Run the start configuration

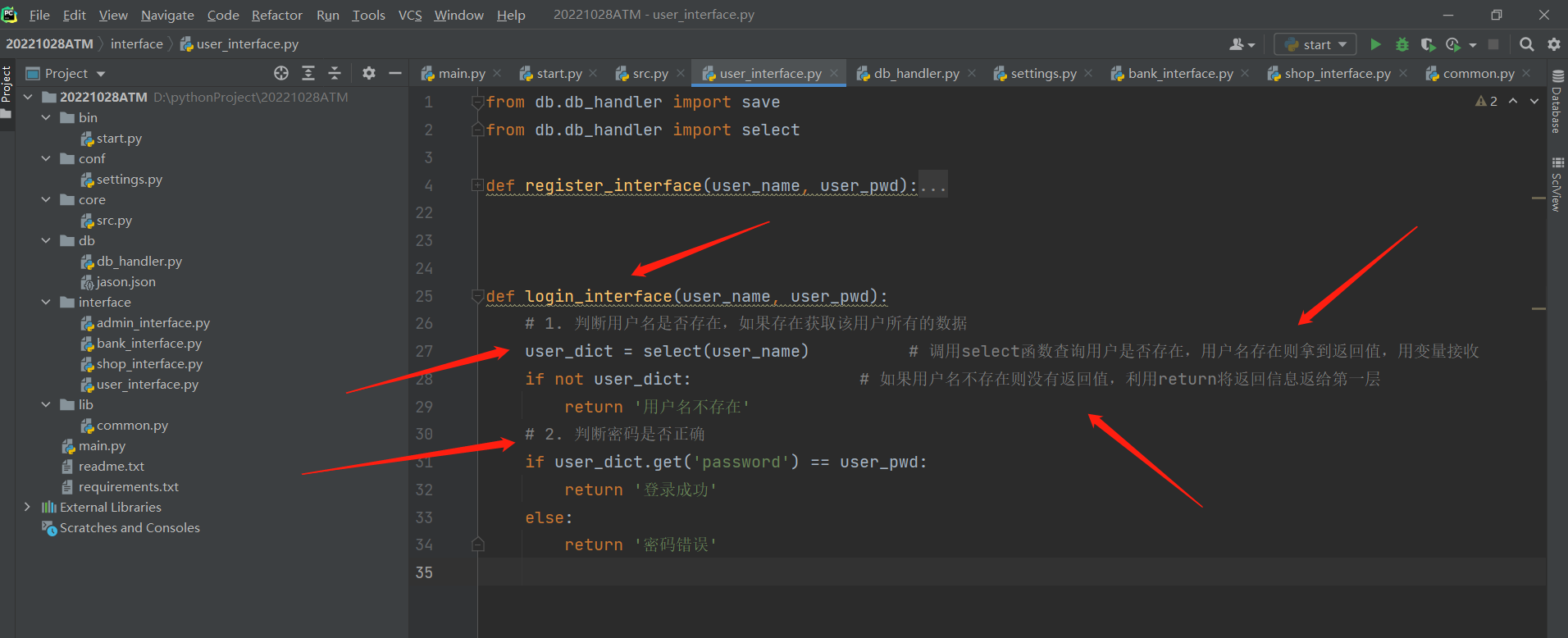pyautogui.click(x=1375, y=44)
